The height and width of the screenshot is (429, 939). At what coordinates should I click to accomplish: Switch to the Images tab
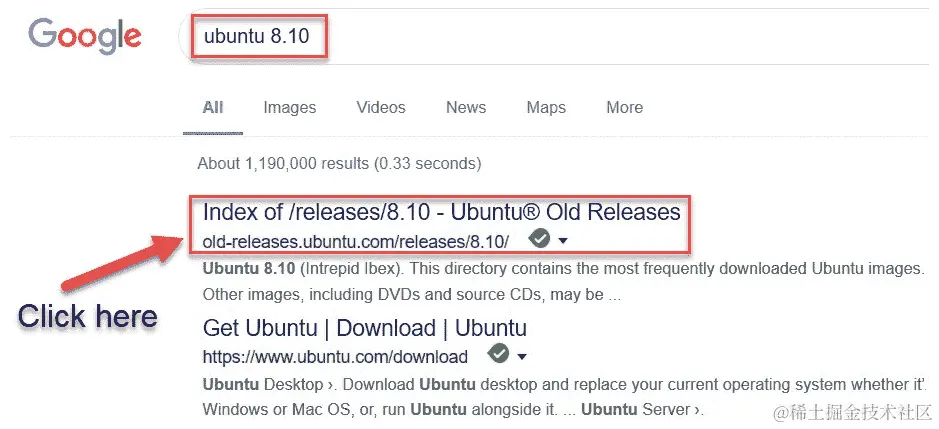289,108
